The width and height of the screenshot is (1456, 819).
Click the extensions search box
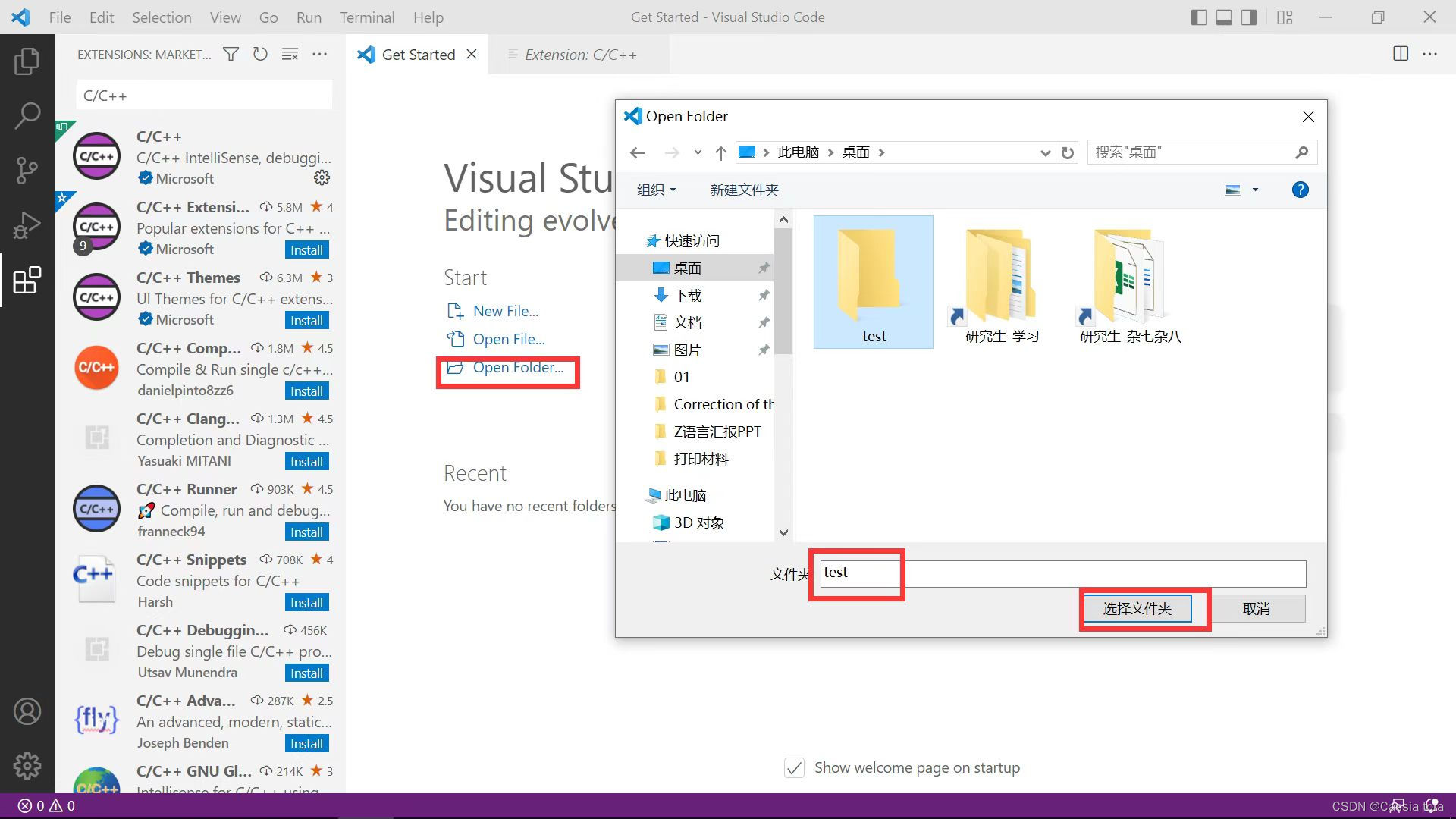[205, 96]
